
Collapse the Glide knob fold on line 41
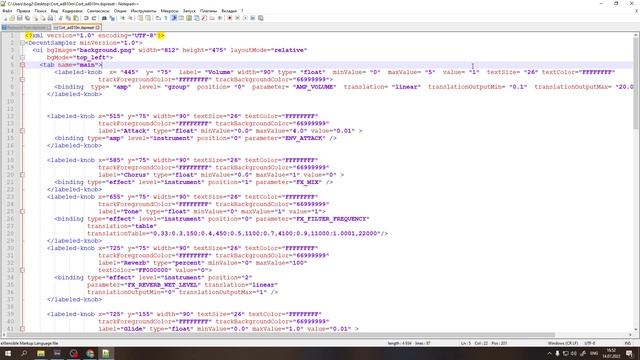click(22, 329)
